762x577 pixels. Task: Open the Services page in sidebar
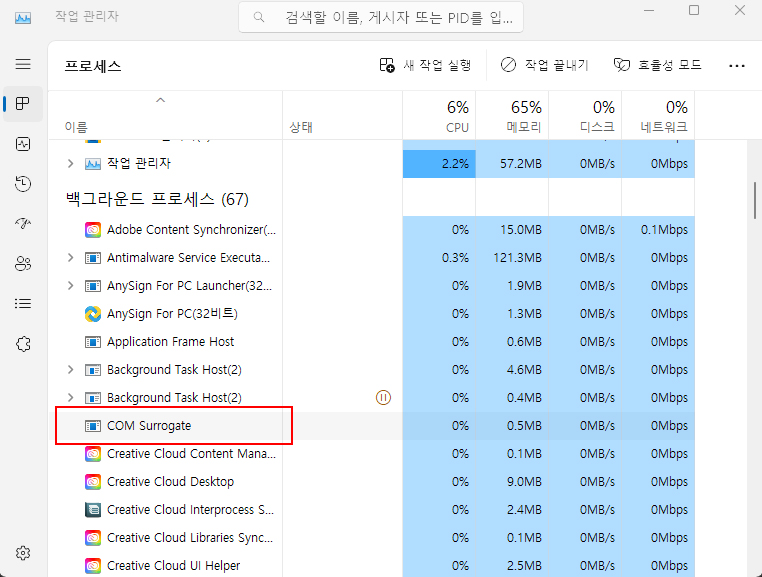click(23, 344)
